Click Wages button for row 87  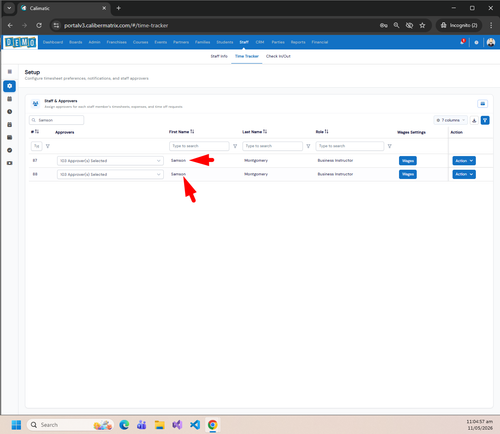coord(408,161)
